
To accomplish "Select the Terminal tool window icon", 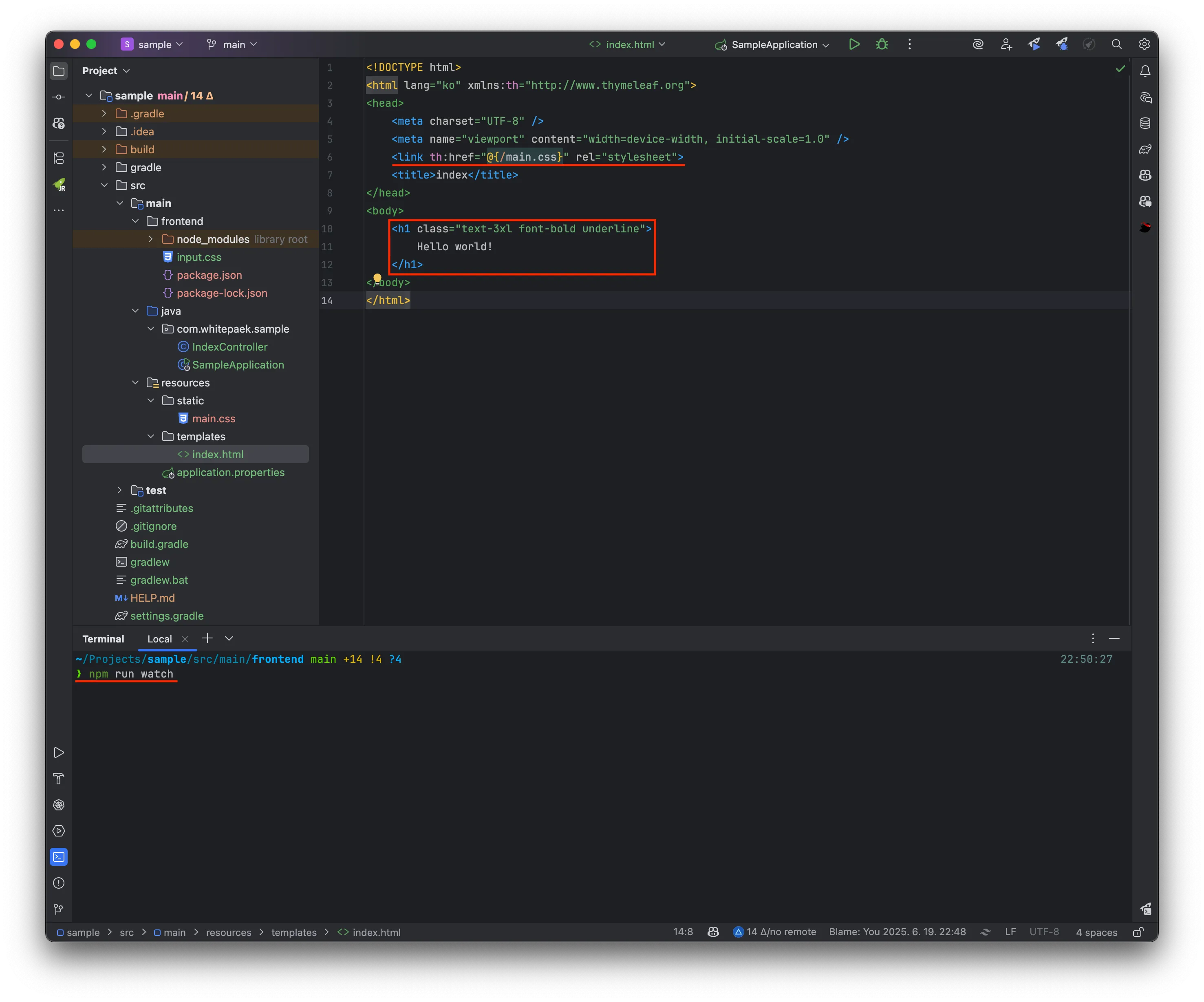I will click(58, 857).
